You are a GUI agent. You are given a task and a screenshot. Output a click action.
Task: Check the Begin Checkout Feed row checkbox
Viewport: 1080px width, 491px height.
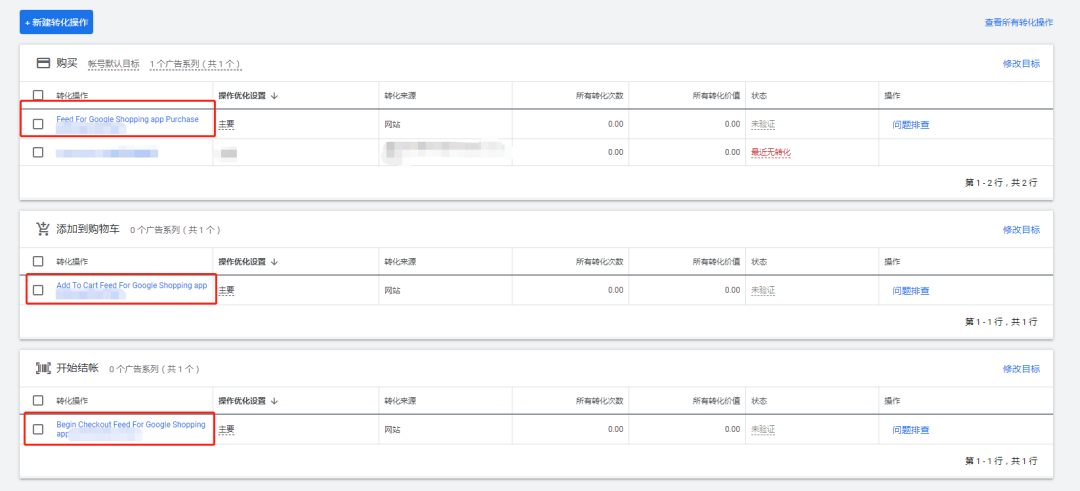point(38,429)
